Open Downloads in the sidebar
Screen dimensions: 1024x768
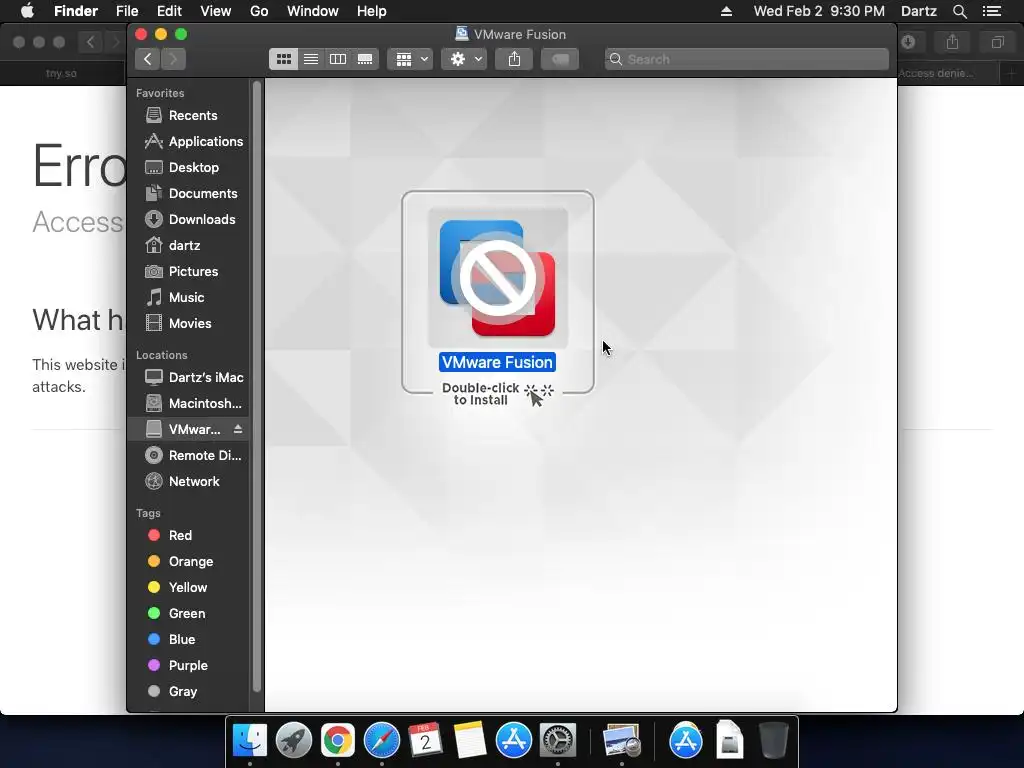pos(188,219)
